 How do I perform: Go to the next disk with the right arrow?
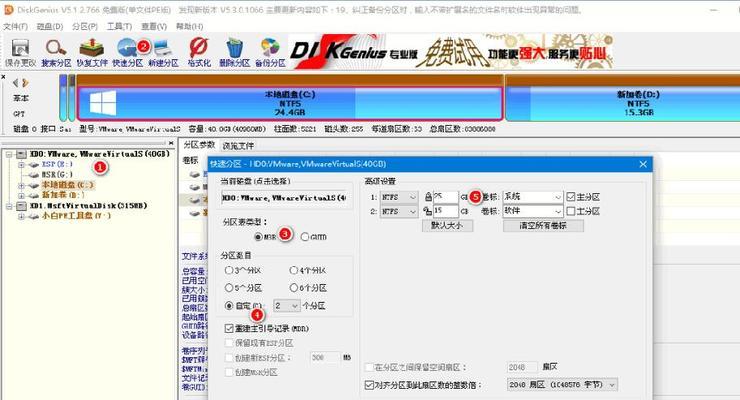[25, 83]
